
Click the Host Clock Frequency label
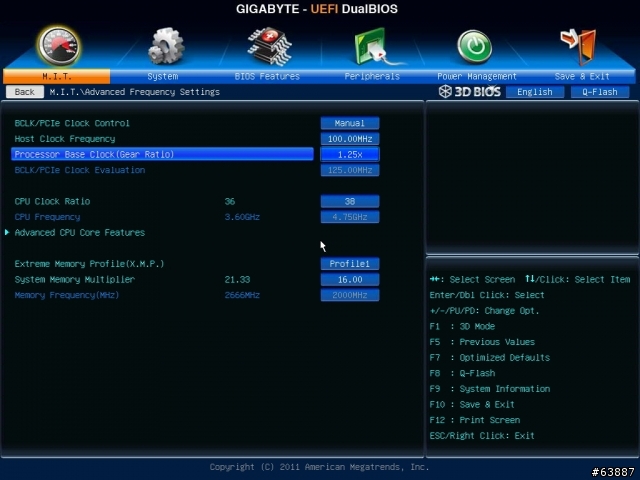pos(65,139)
